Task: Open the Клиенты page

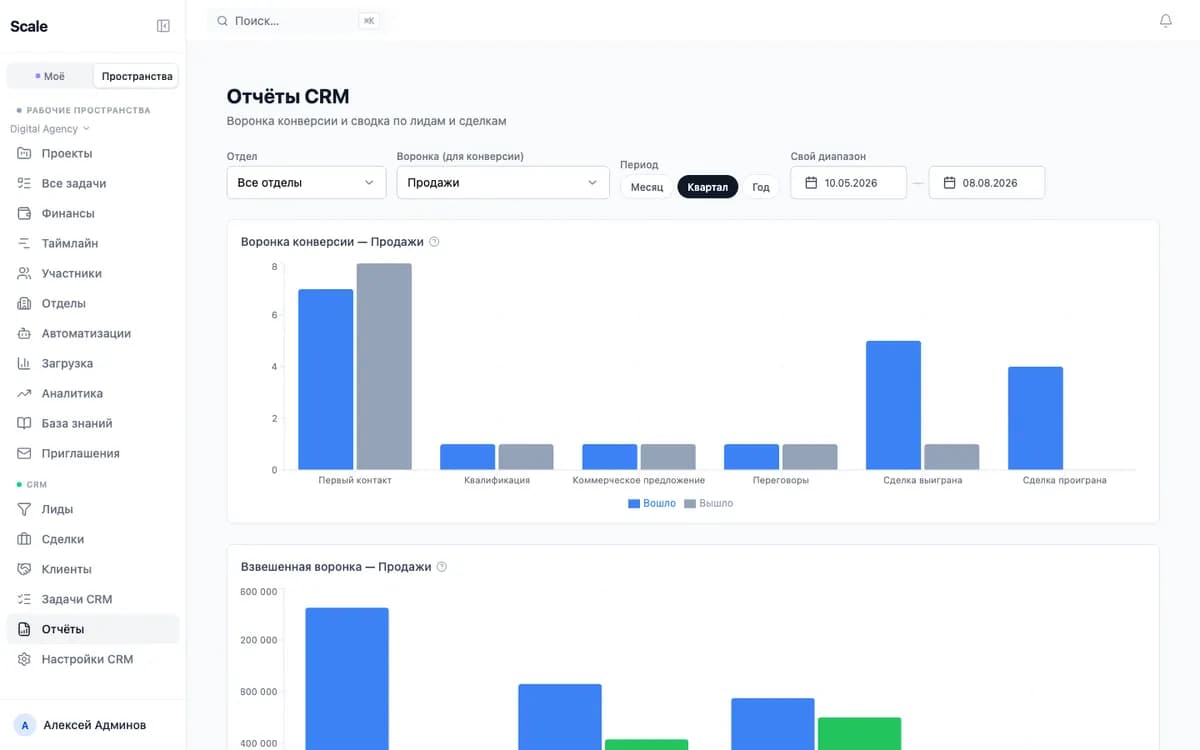Action: (x=92, y=569)
